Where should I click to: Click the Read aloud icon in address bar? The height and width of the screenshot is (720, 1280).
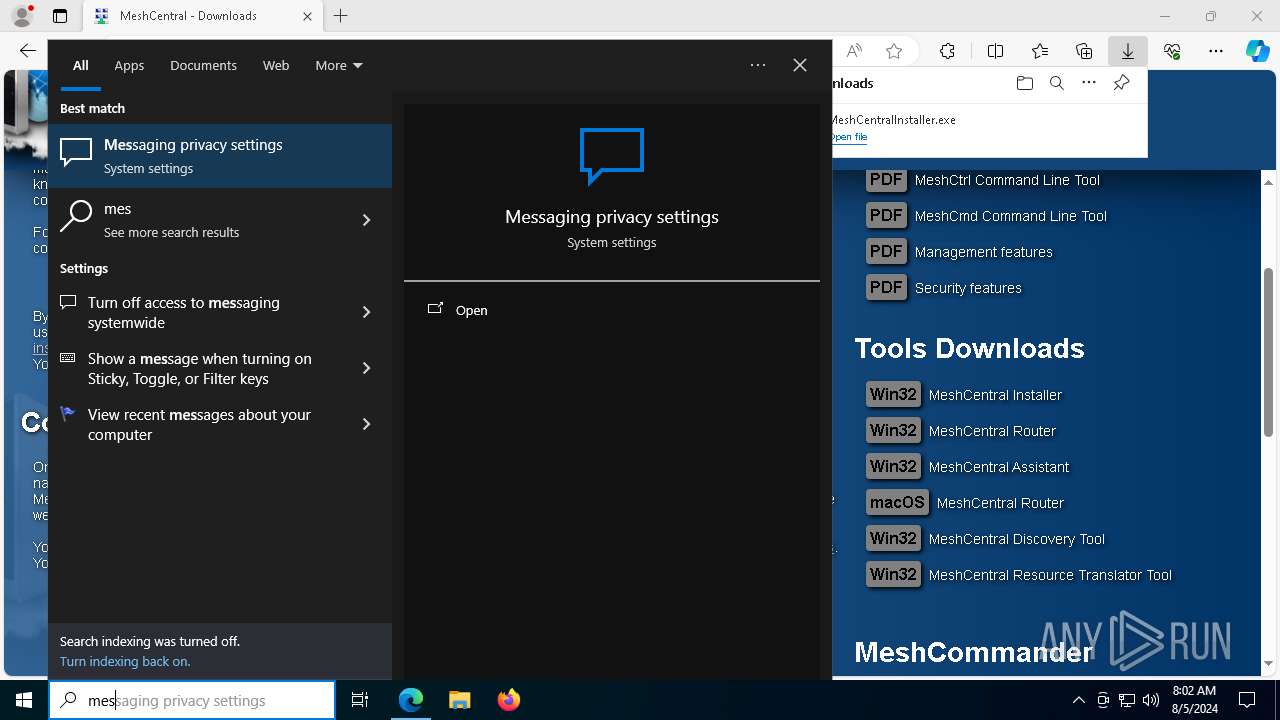pyautogui.click(x=854, y=51)
